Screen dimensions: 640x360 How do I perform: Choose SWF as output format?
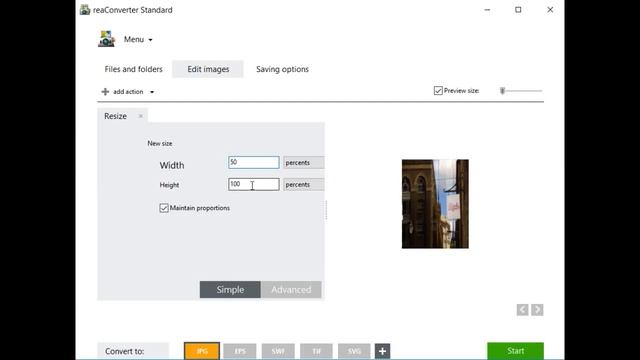click(278, 351)
